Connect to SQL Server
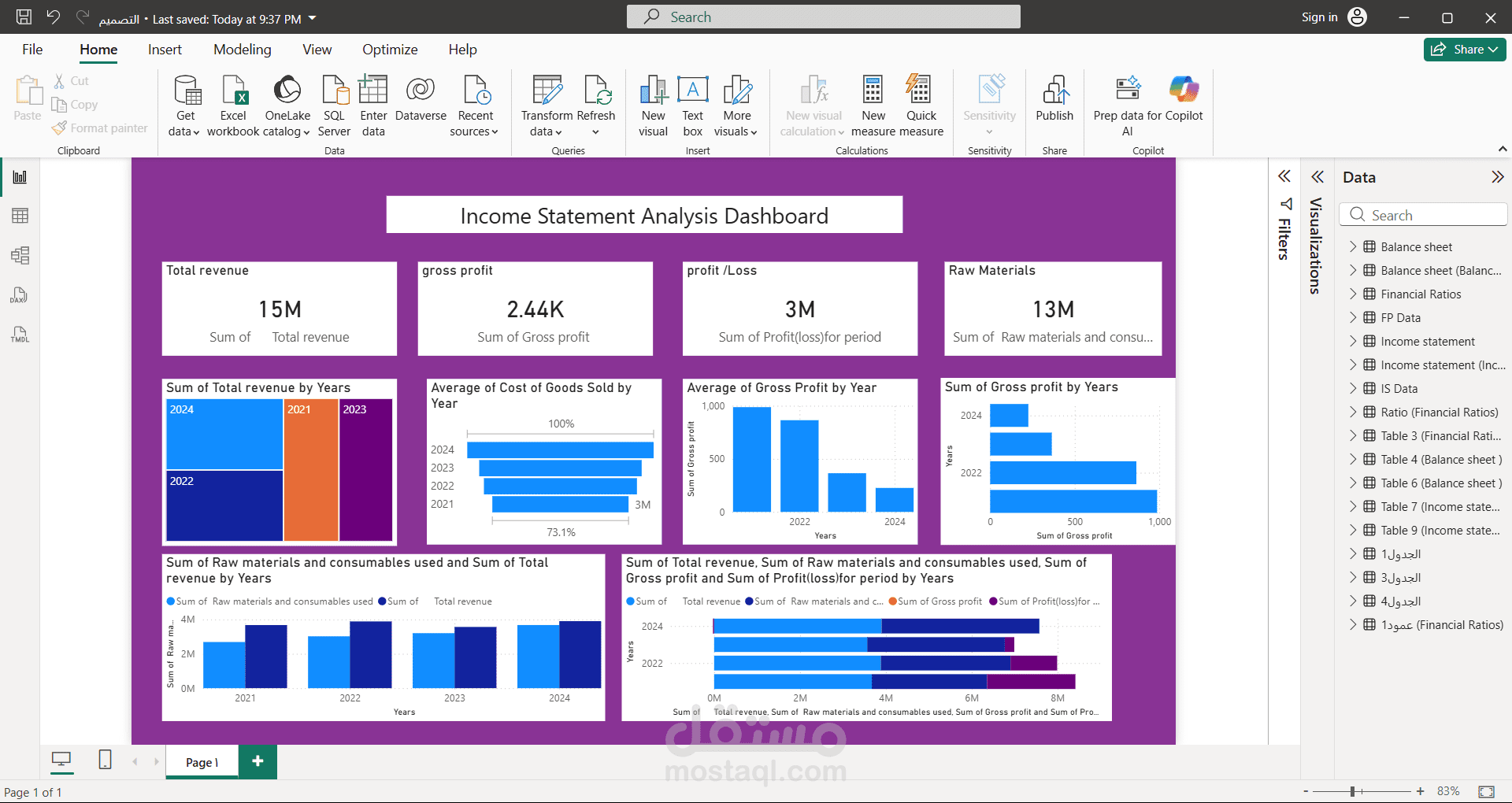Screen dimensions: 1512x803 click(334, 106)
